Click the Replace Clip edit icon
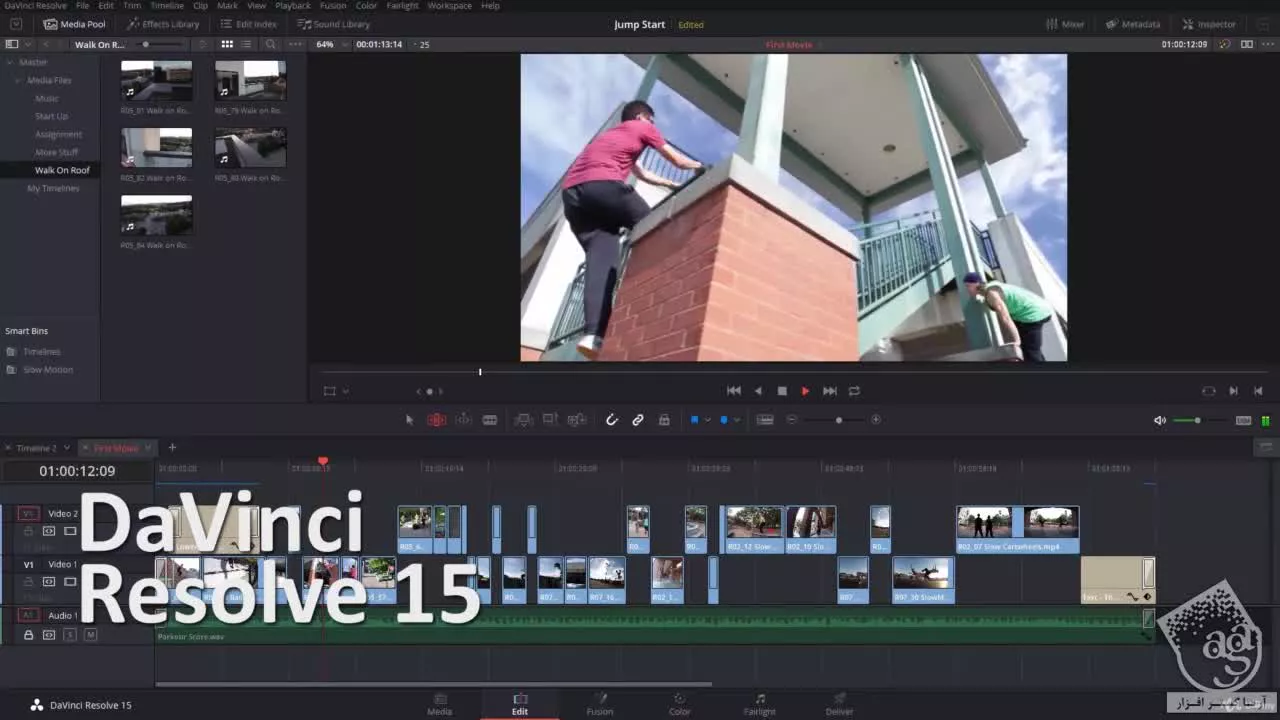The height and width of the screenshot is (720, 1280). (x=577, y=420)
